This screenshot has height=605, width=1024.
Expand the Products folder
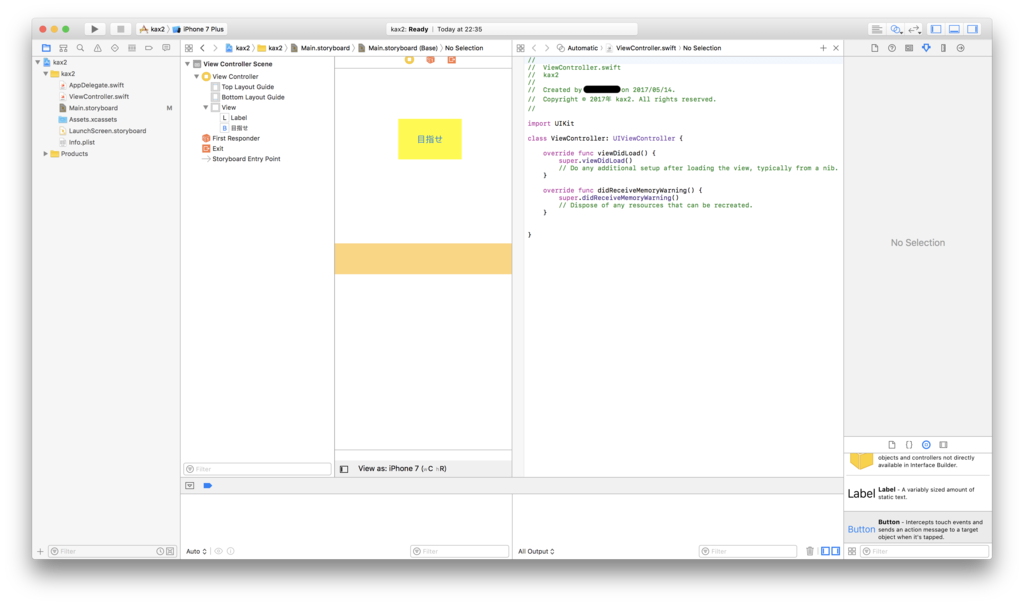[46, 154]
